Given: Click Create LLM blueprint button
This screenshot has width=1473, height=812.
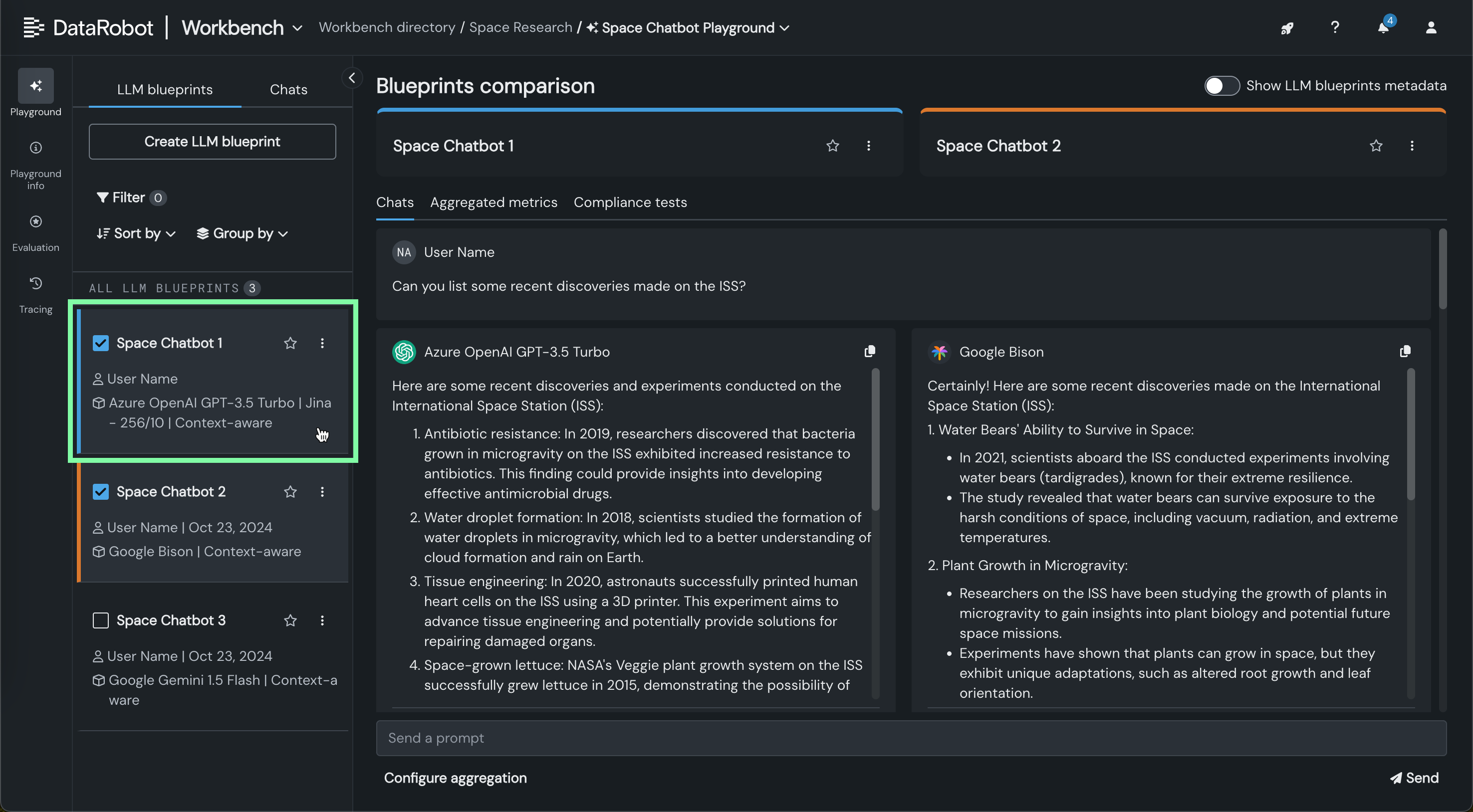Looking at the screenshot, I should pos(212,141).
